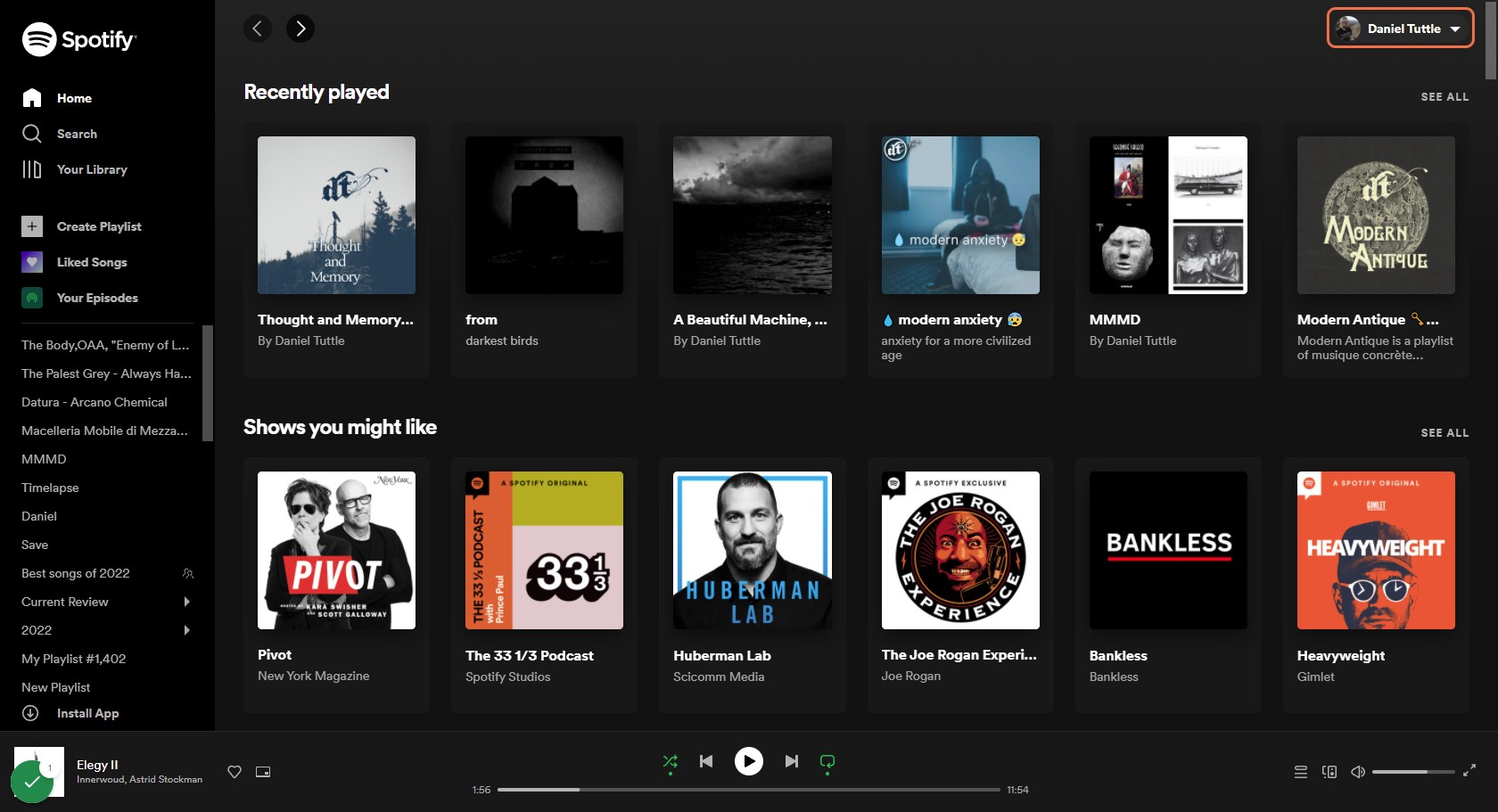Select Home in the sidebar

[75, 98]
